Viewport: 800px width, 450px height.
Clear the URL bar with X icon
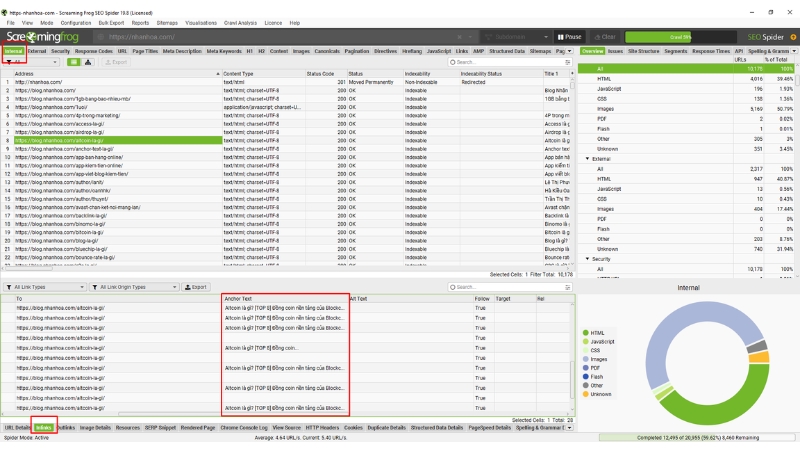[459, 37]
